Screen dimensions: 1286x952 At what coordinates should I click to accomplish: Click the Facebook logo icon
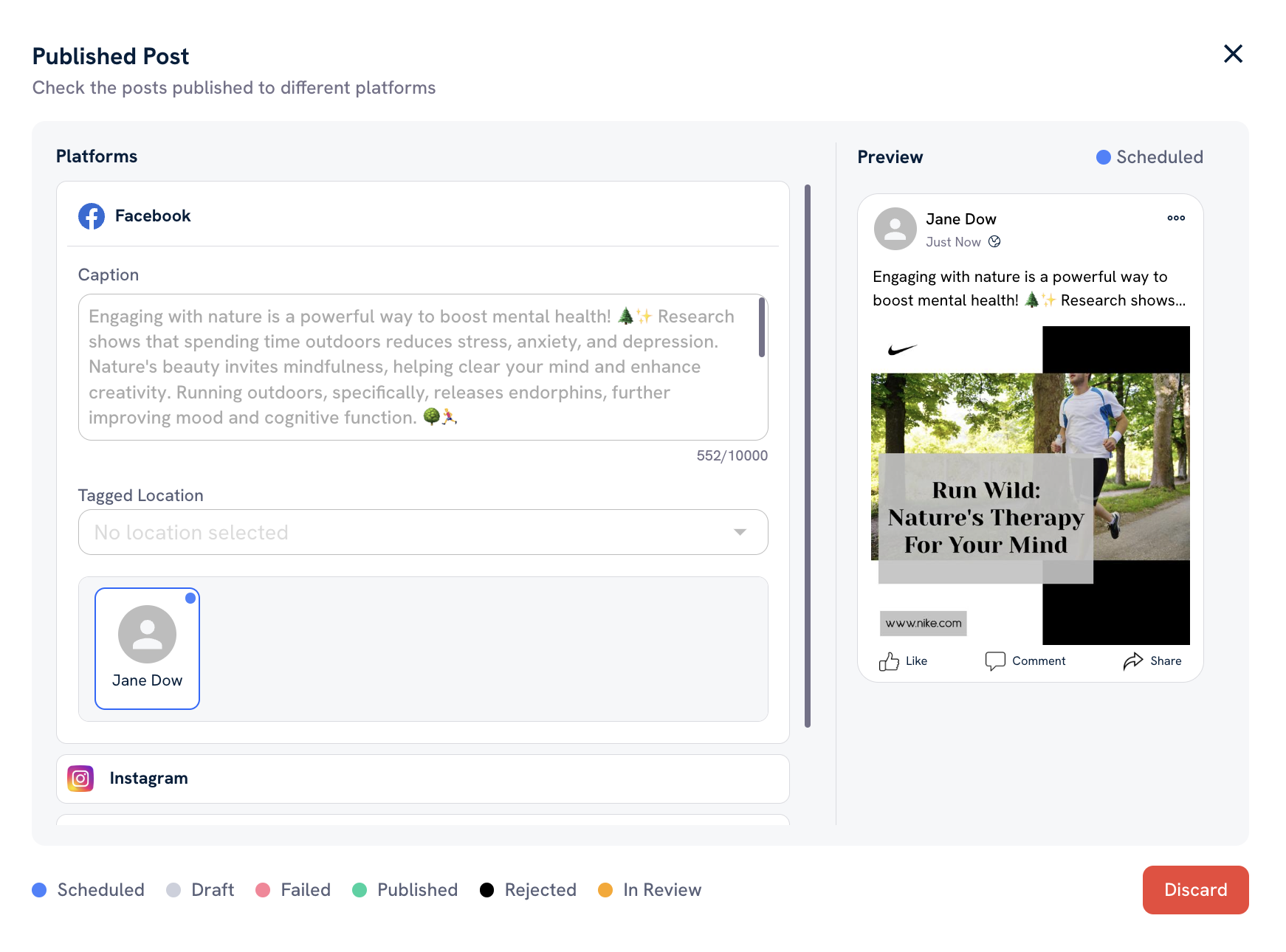(92, 216)
